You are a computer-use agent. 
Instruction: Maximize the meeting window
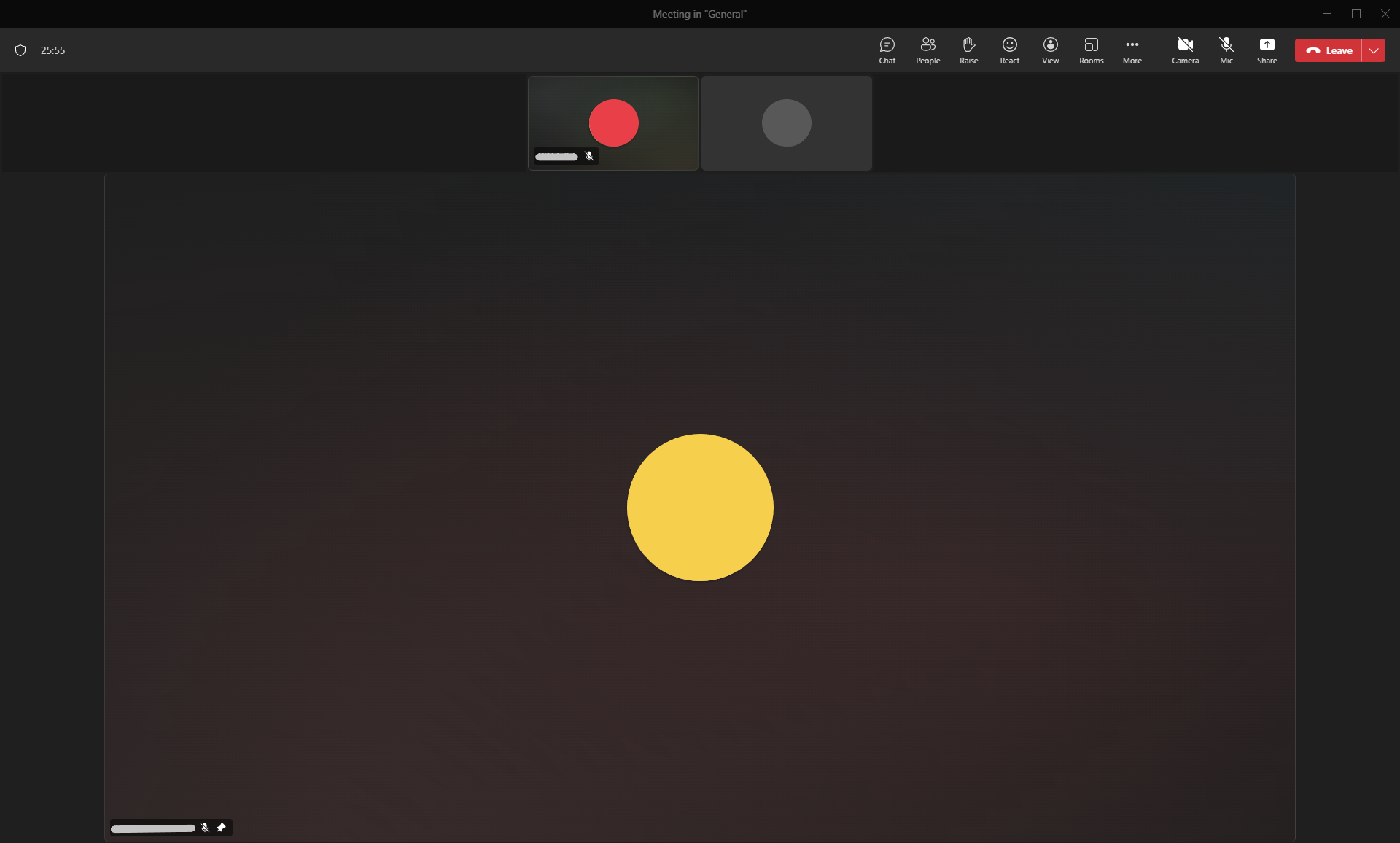coord(1356,14)
